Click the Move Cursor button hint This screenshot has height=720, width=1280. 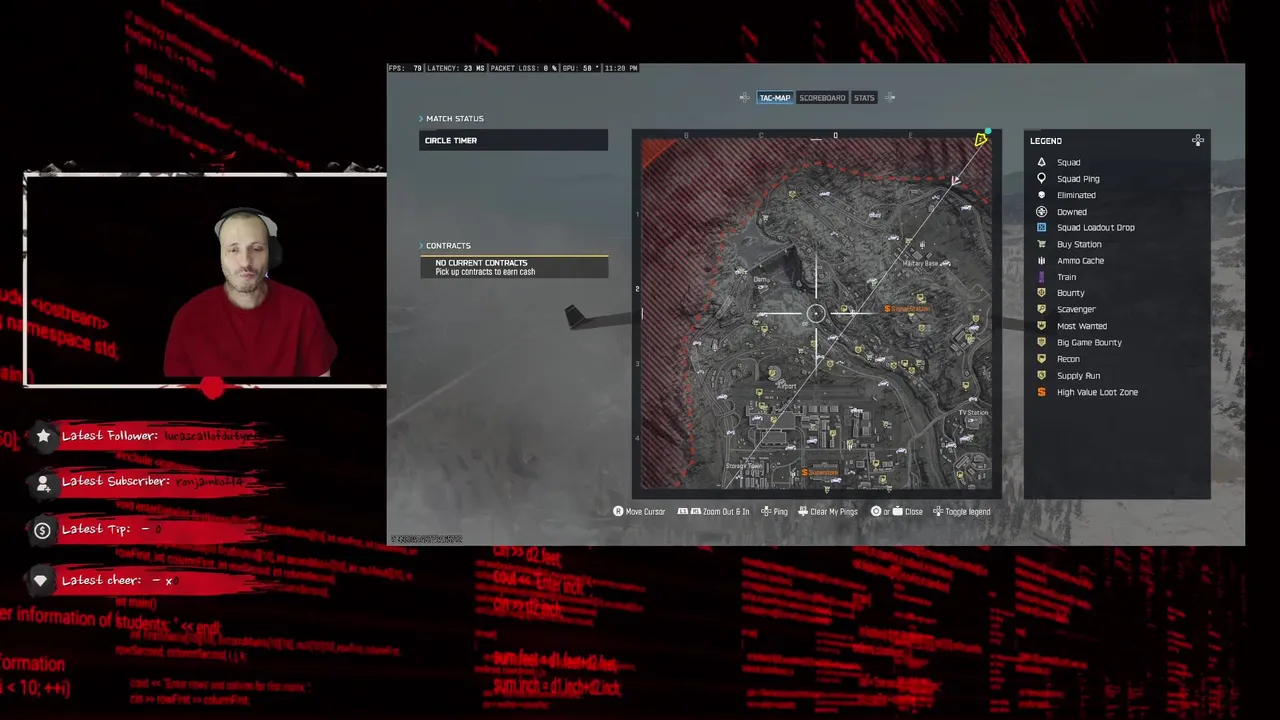[639, 512]
